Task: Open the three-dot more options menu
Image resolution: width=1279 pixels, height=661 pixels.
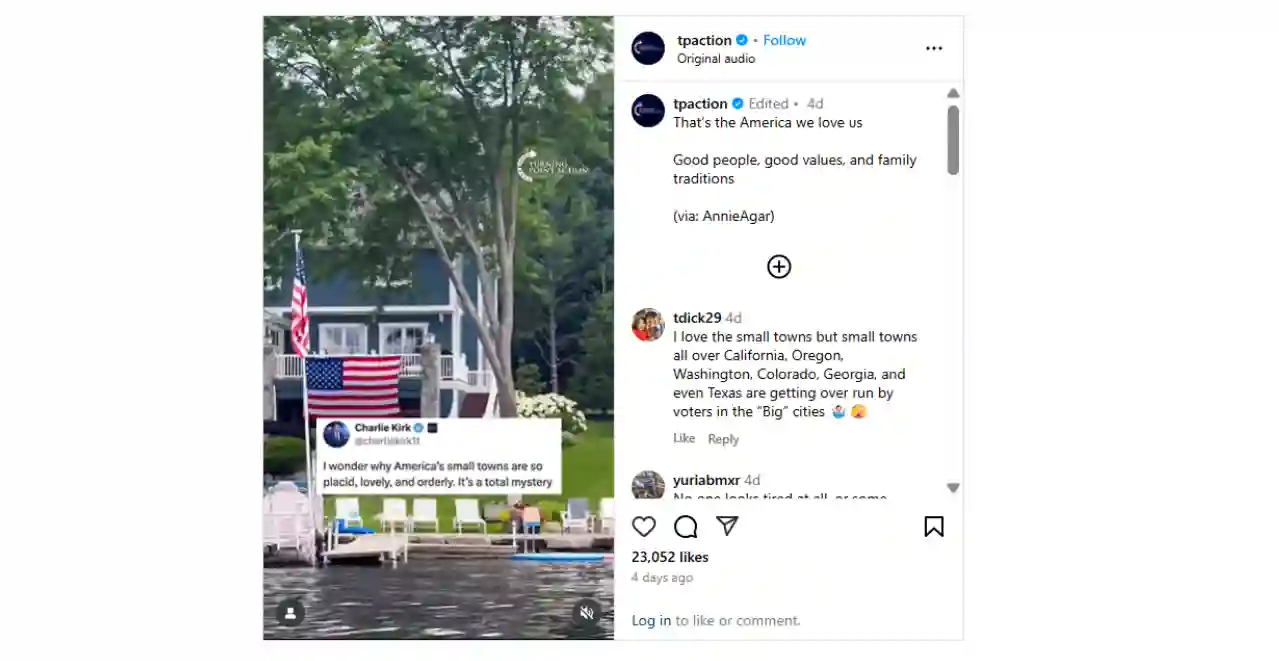Action: coord(934,48)
